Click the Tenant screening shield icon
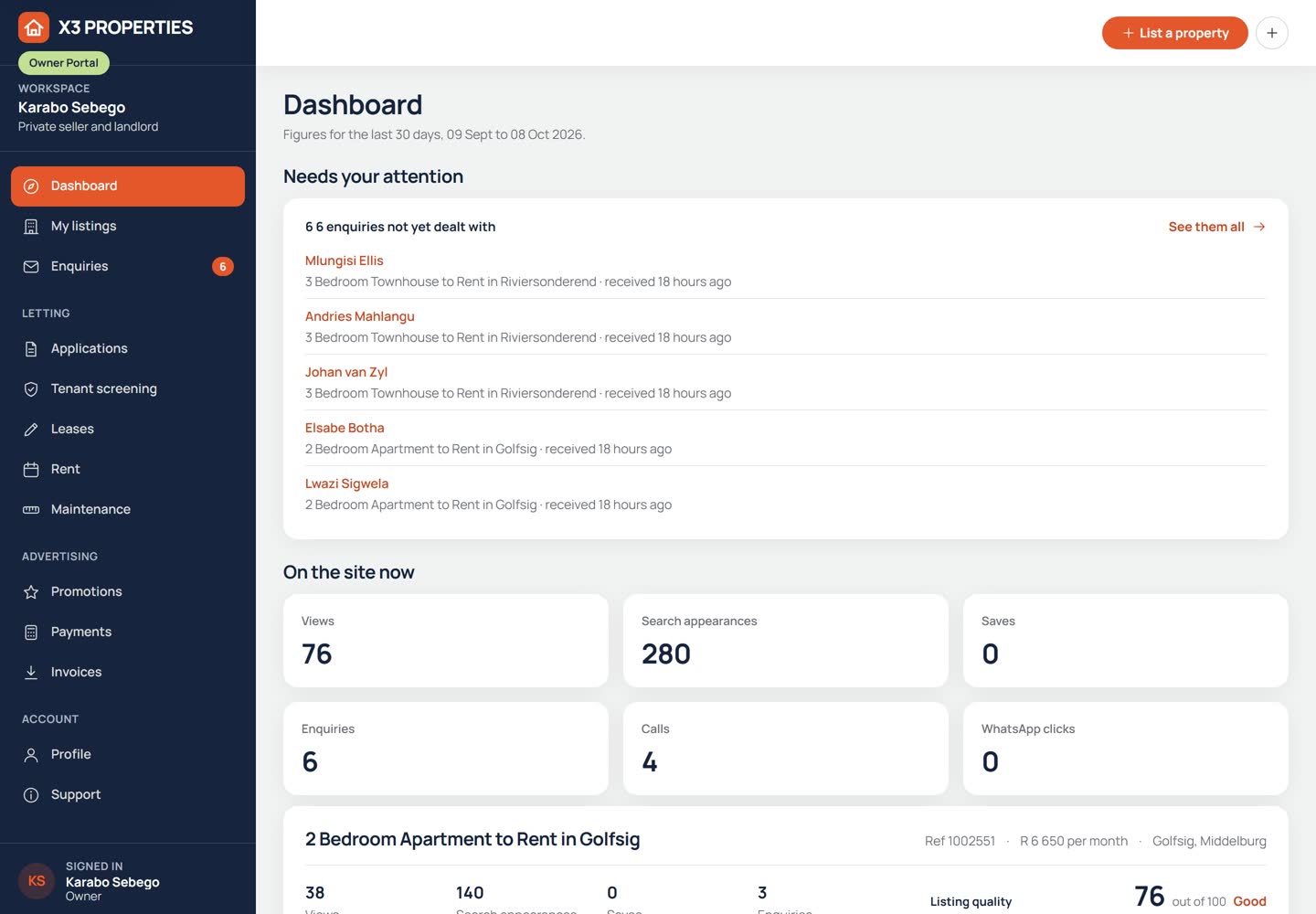This screenshot has width=1316, height=914. 31,389
